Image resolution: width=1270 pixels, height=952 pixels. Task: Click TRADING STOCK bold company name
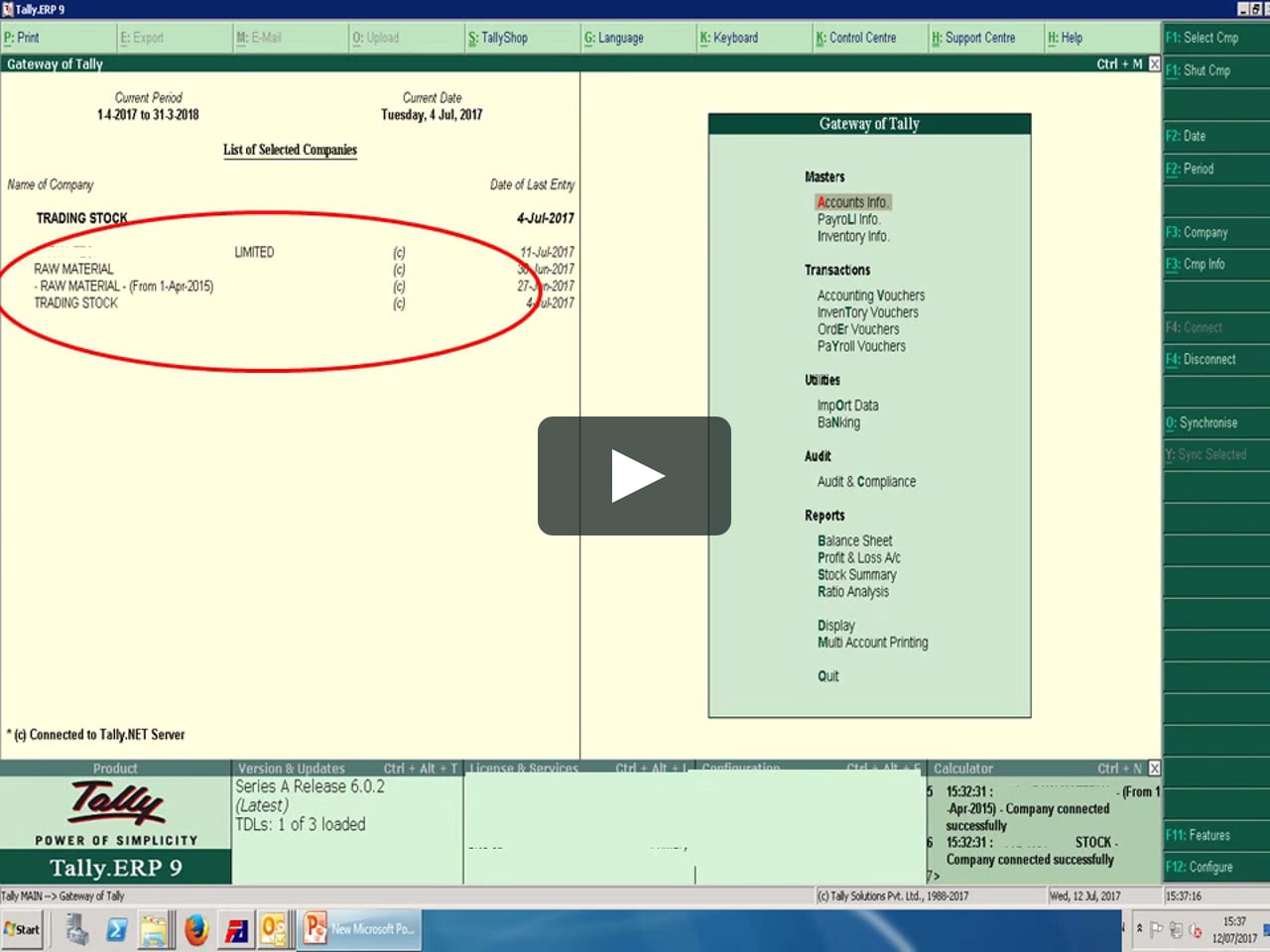pos(81,218)
